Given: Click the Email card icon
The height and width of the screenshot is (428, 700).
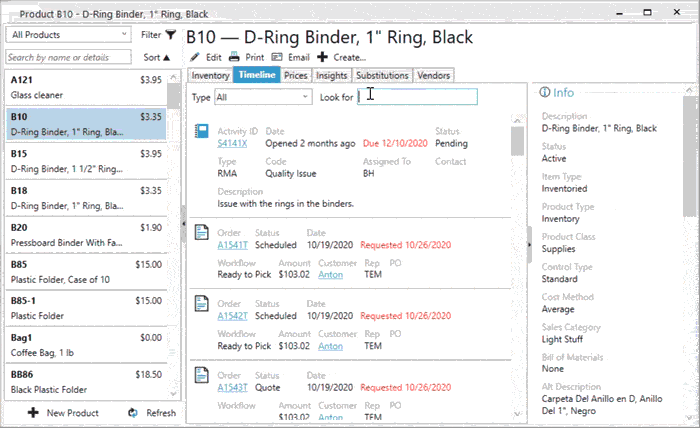Looking at the screenshot, I should click(277, 57).
